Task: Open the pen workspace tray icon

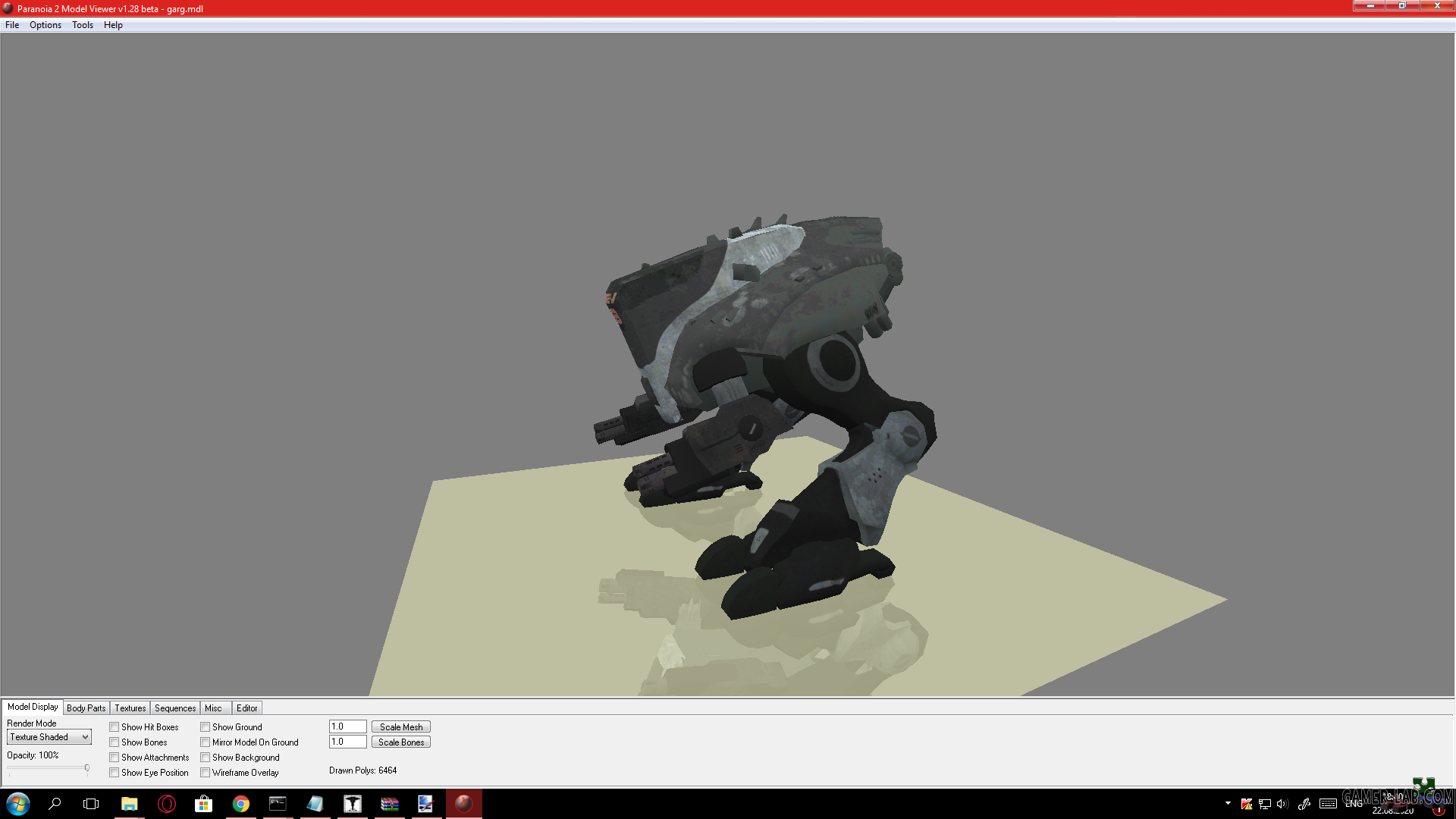Action: [x=1304, y=804]
